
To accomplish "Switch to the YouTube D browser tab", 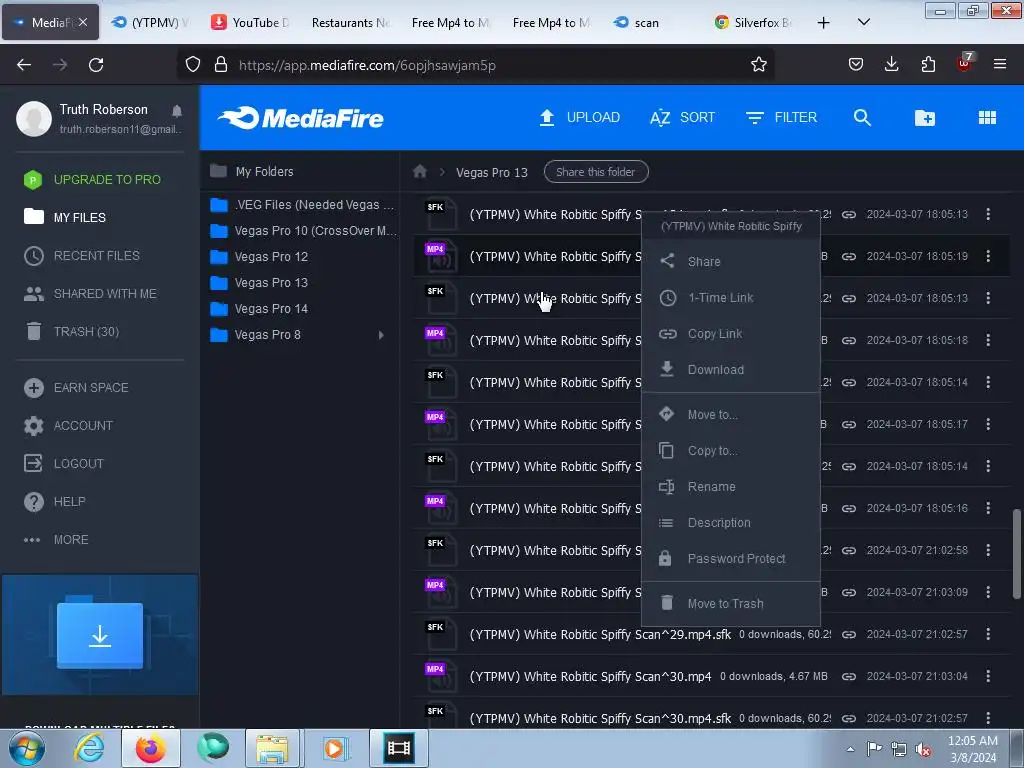I will click(x=250, y=22).
